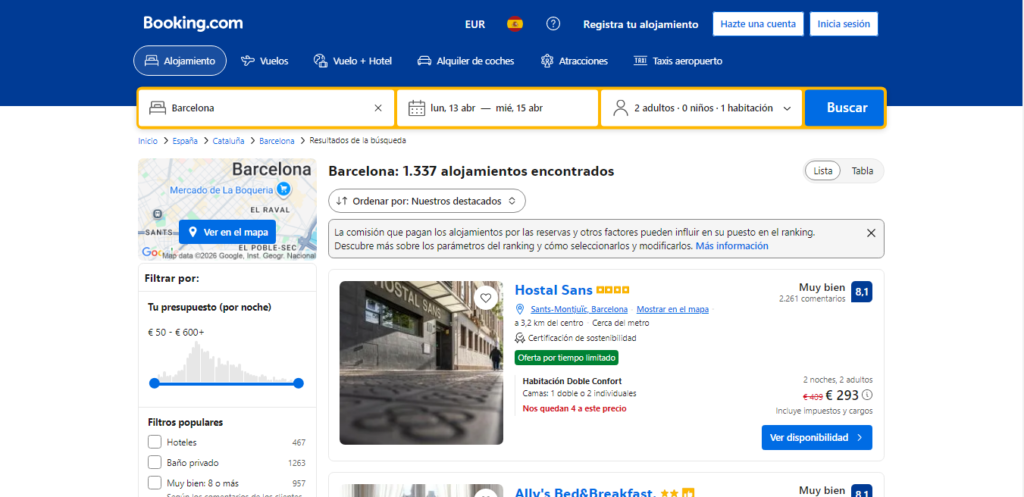Save Hostal Sans with heart icon
Image resolution: width=1024 pixels, height=497 pixels.
click(486, 298)
